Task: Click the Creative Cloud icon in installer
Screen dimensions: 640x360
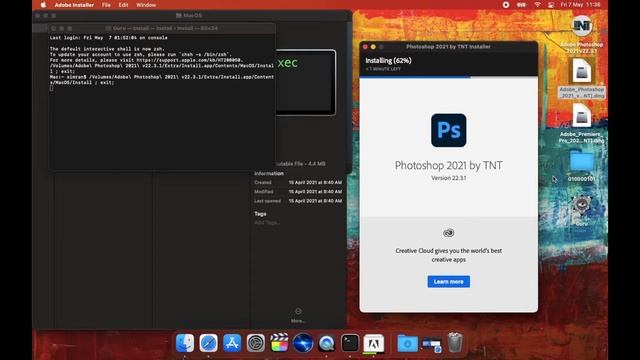Action: coord(449,233)
